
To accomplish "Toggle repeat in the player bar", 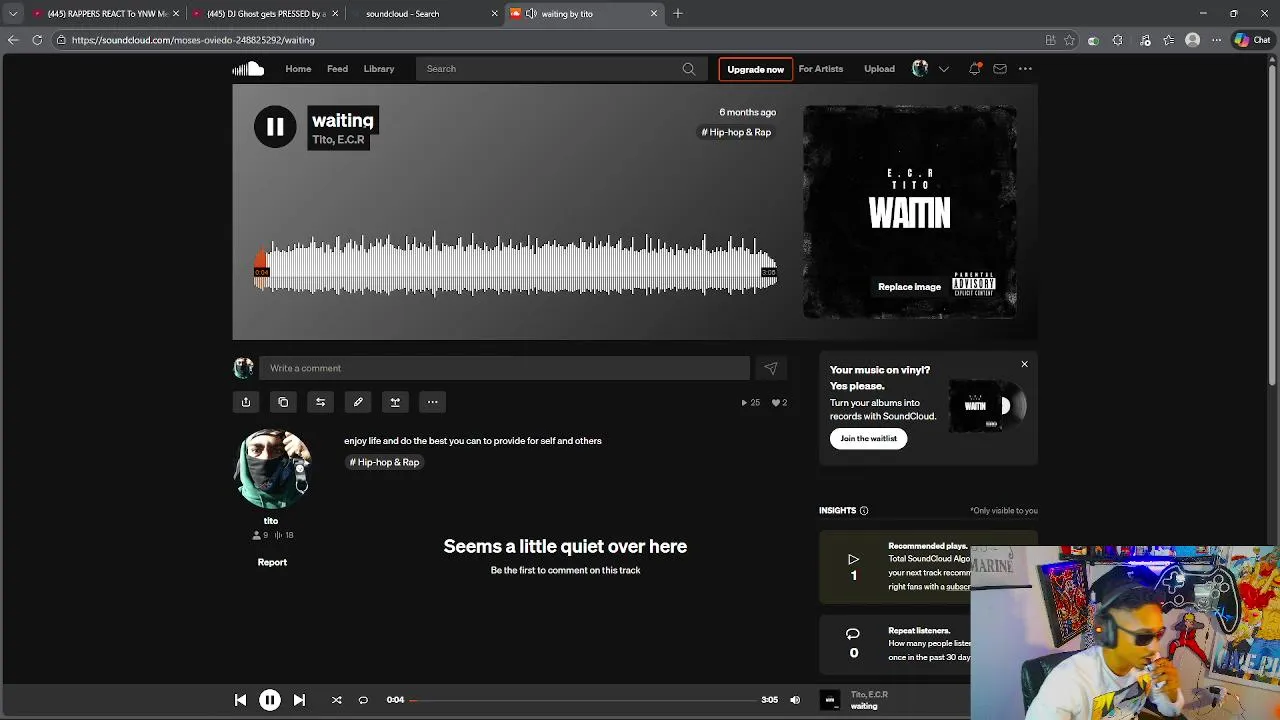I will click(363, 700).
